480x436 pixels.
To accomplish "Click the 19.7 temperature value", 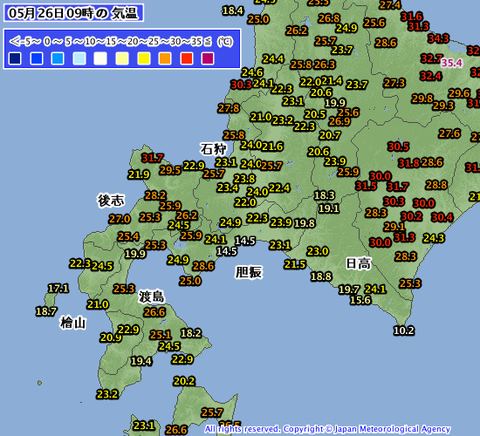I will pos(349,289).
